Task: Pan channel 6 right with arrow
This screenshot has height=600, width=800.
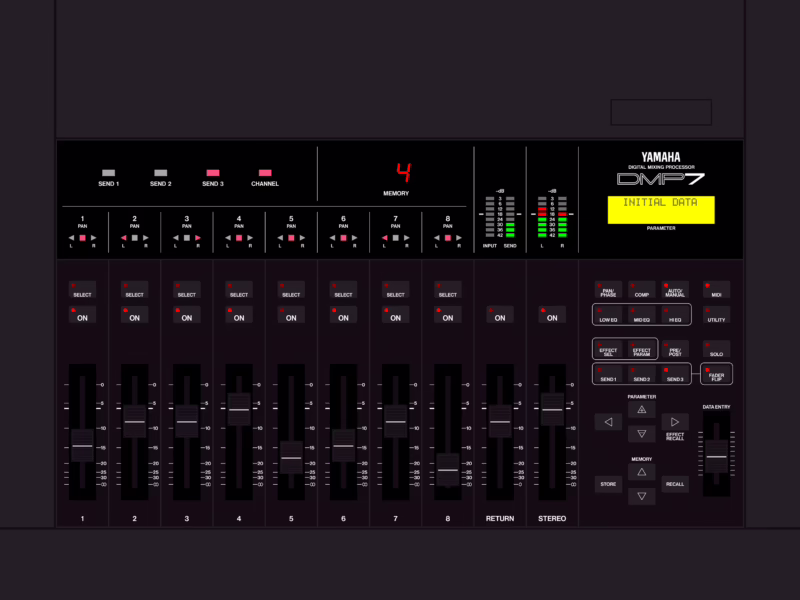Action: 355,238
